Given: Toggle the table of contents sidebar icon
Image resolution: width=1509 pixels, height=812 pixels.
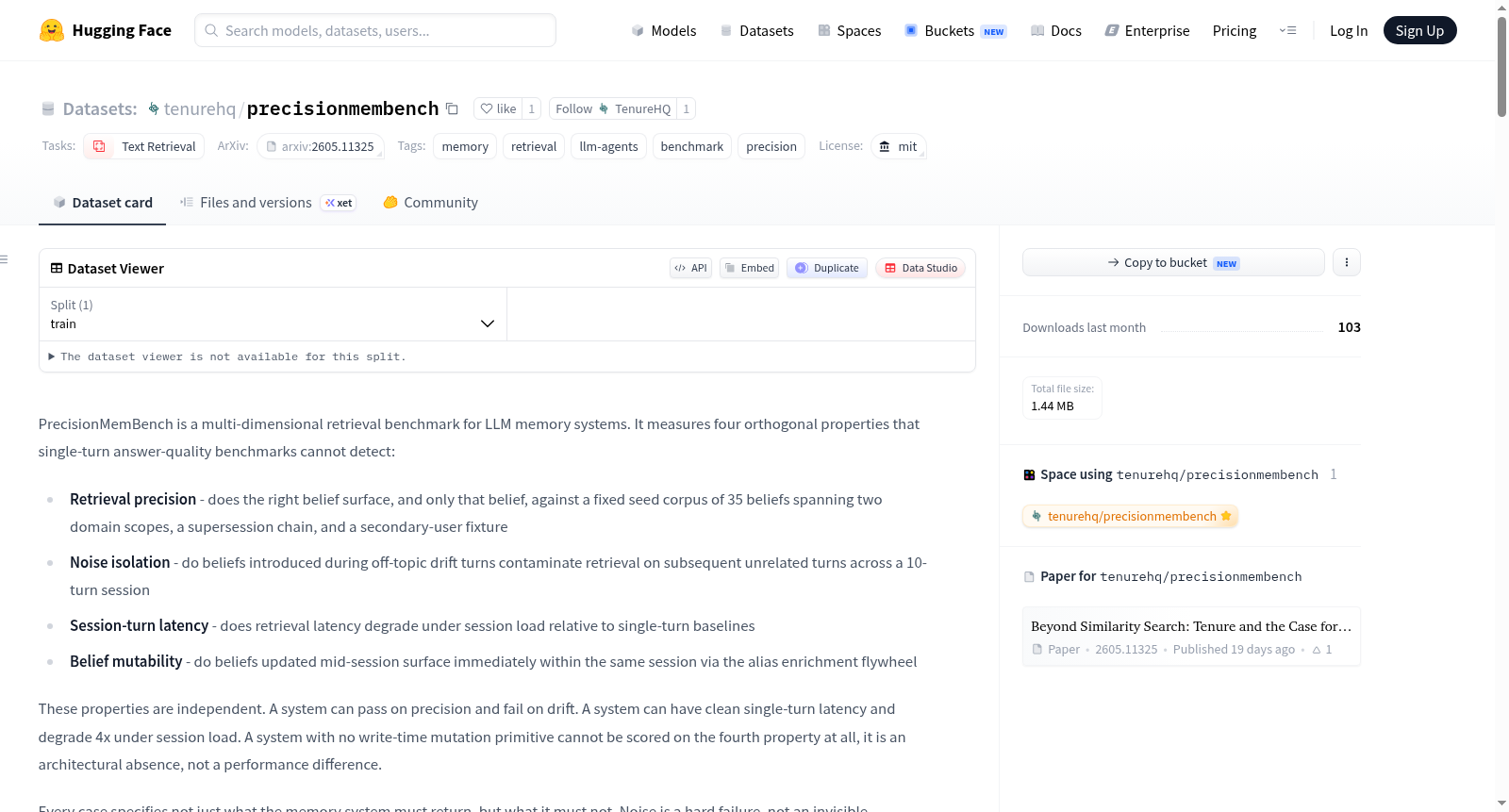Looking at the screenshot, I should (4, 259).
